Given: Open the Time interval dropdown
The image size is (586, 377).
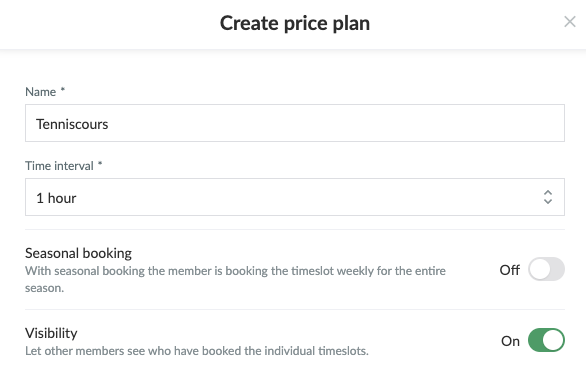Looking at the screenshot, I should tap(295, 197).
